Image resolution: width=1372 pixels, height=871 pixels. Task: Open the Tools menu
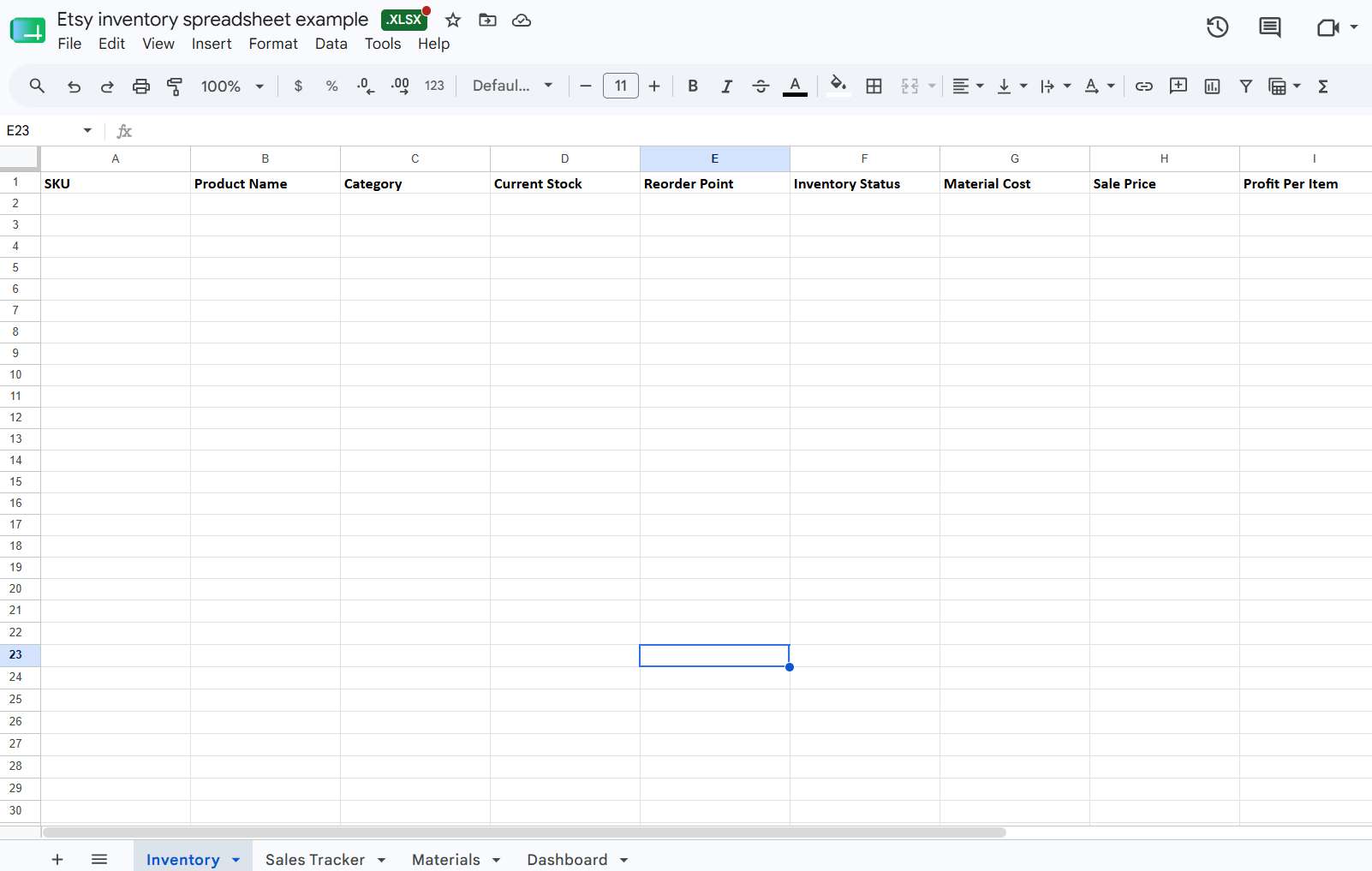coord(383,44)
